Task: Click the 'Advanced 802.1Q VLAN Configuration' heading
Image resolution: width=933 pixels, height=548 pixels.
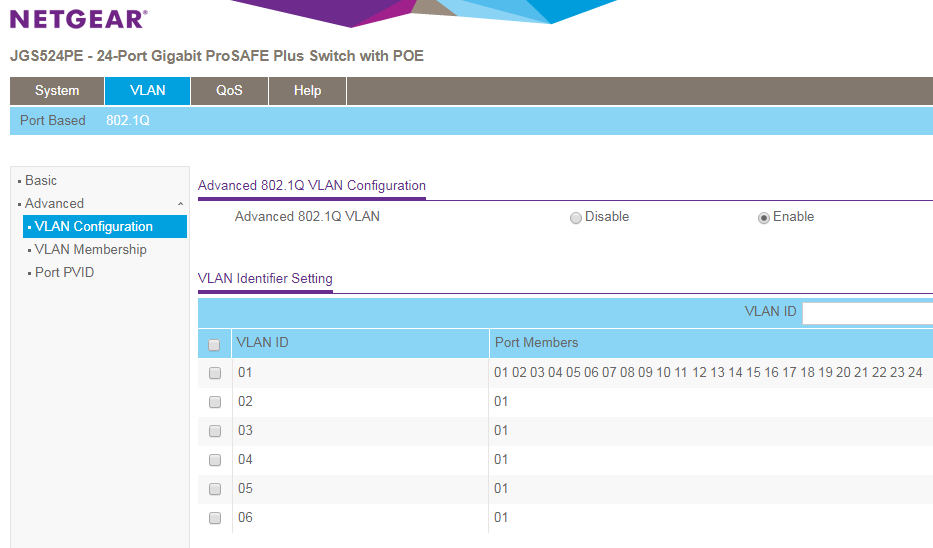Action: (312, 186)
